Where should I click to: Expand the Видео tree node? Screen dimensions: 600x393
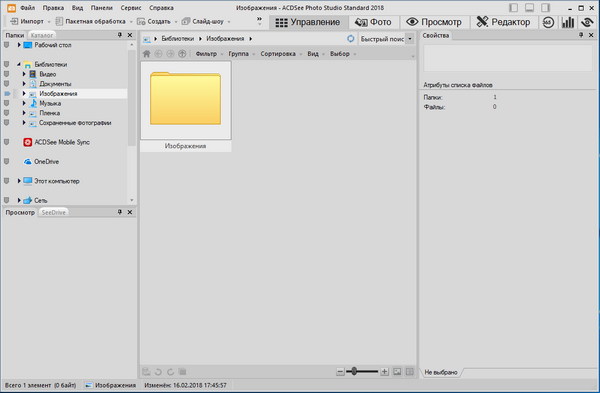click(x=24, y=74)
